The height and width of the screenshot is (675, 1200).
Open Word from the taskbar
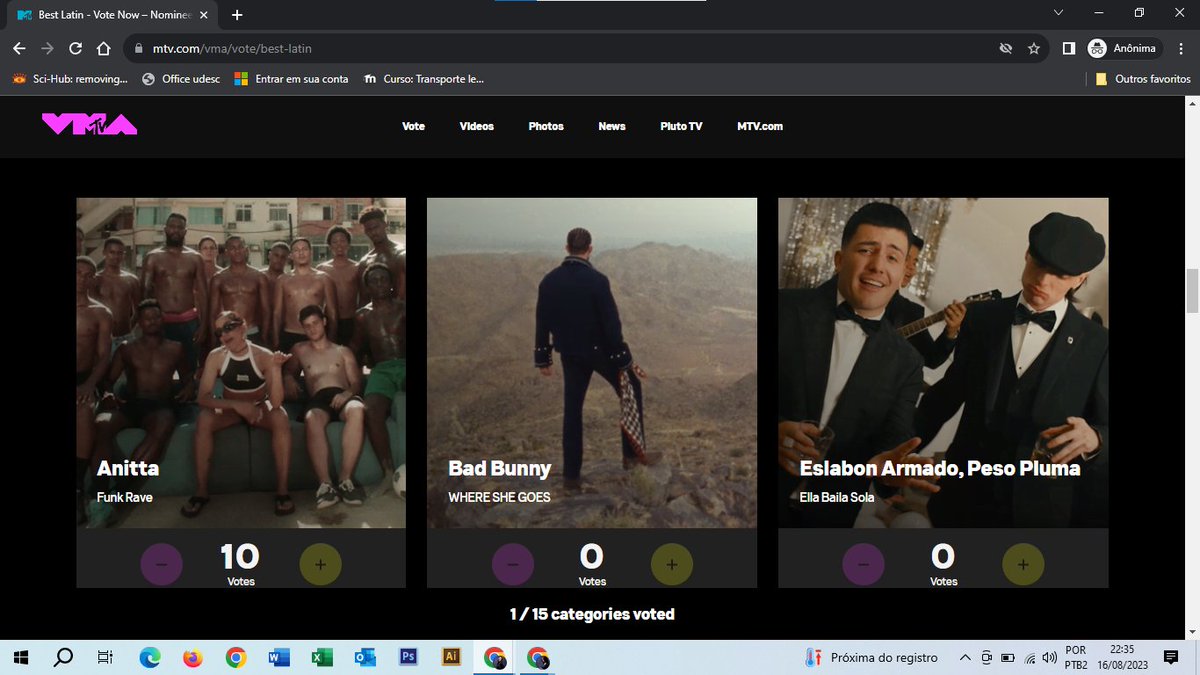(x=279, y=657)
